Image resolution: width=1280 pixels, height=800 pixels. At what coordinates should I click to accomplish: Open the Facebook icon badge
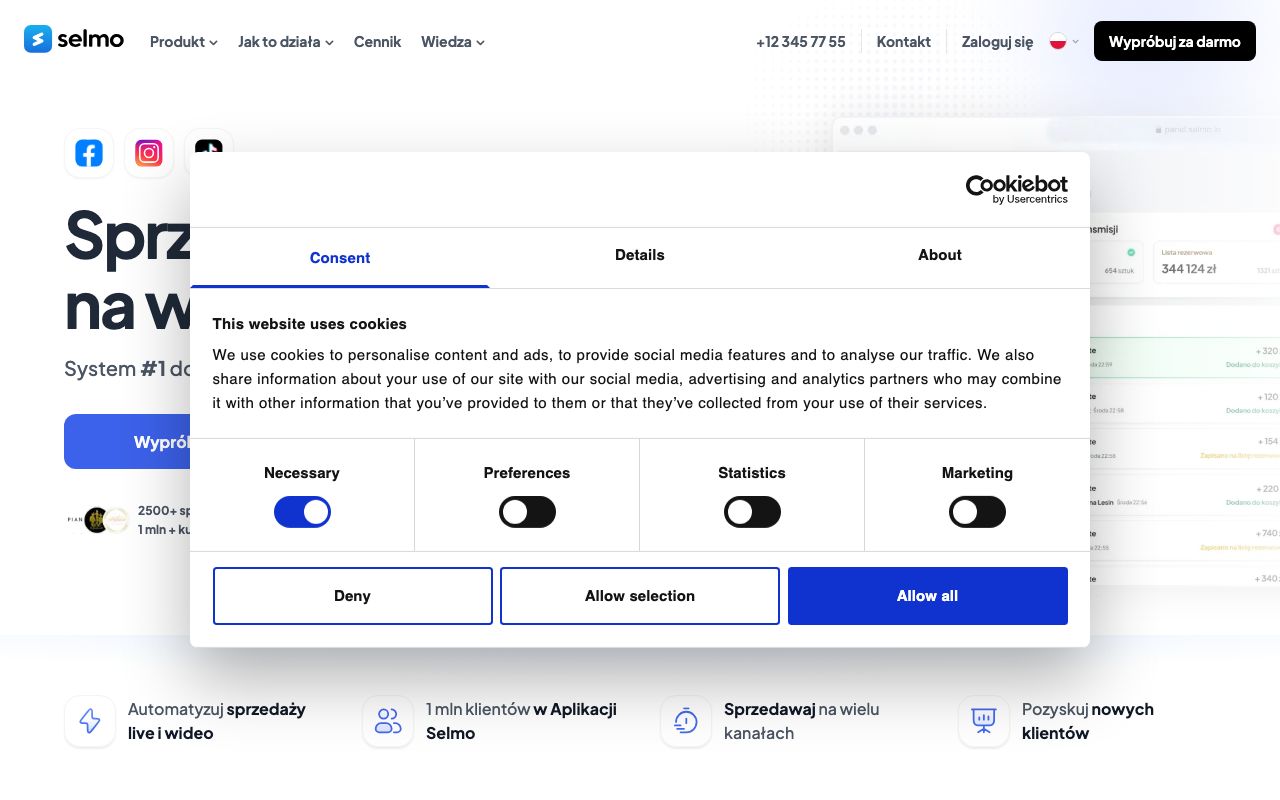coord(89,153)
